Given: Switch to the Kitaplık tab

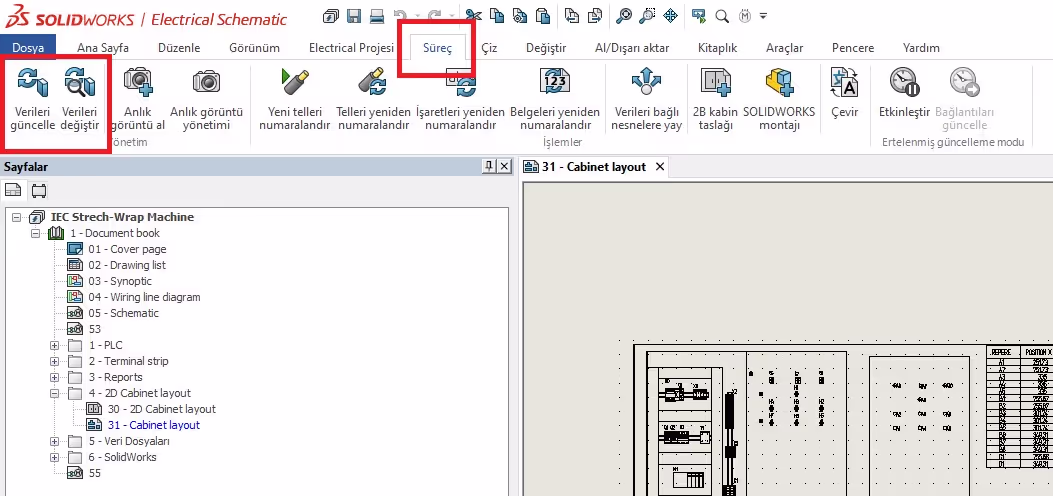Looking at the screenshot, I should 718,48.
